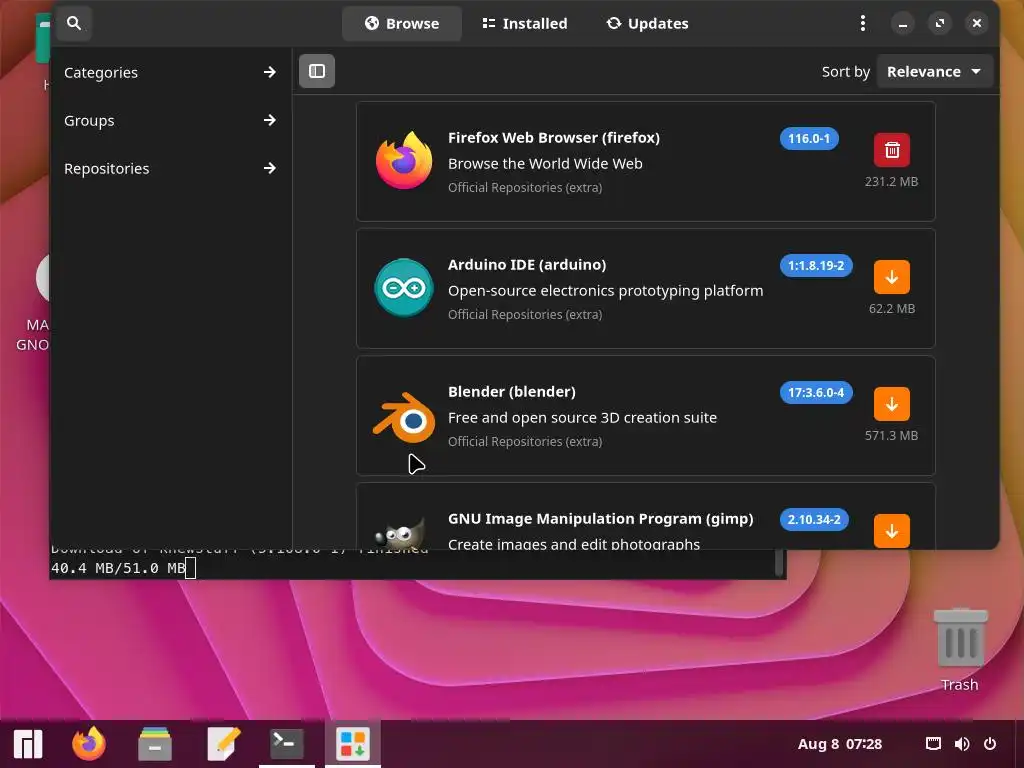Image resolution: width=1024 pixels, height=768 pixels.
Task: Click the 62.2 MB size label
Action: (891, 308)
